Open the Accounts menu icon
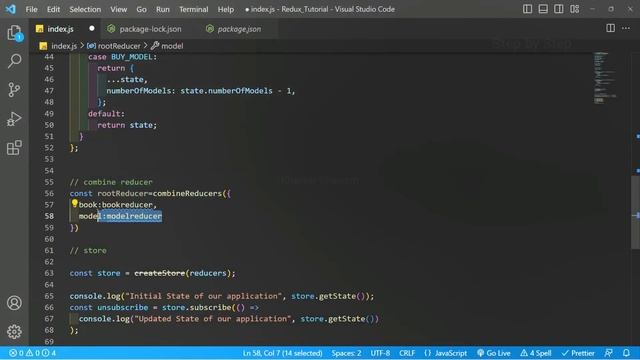 click(14, 303)
